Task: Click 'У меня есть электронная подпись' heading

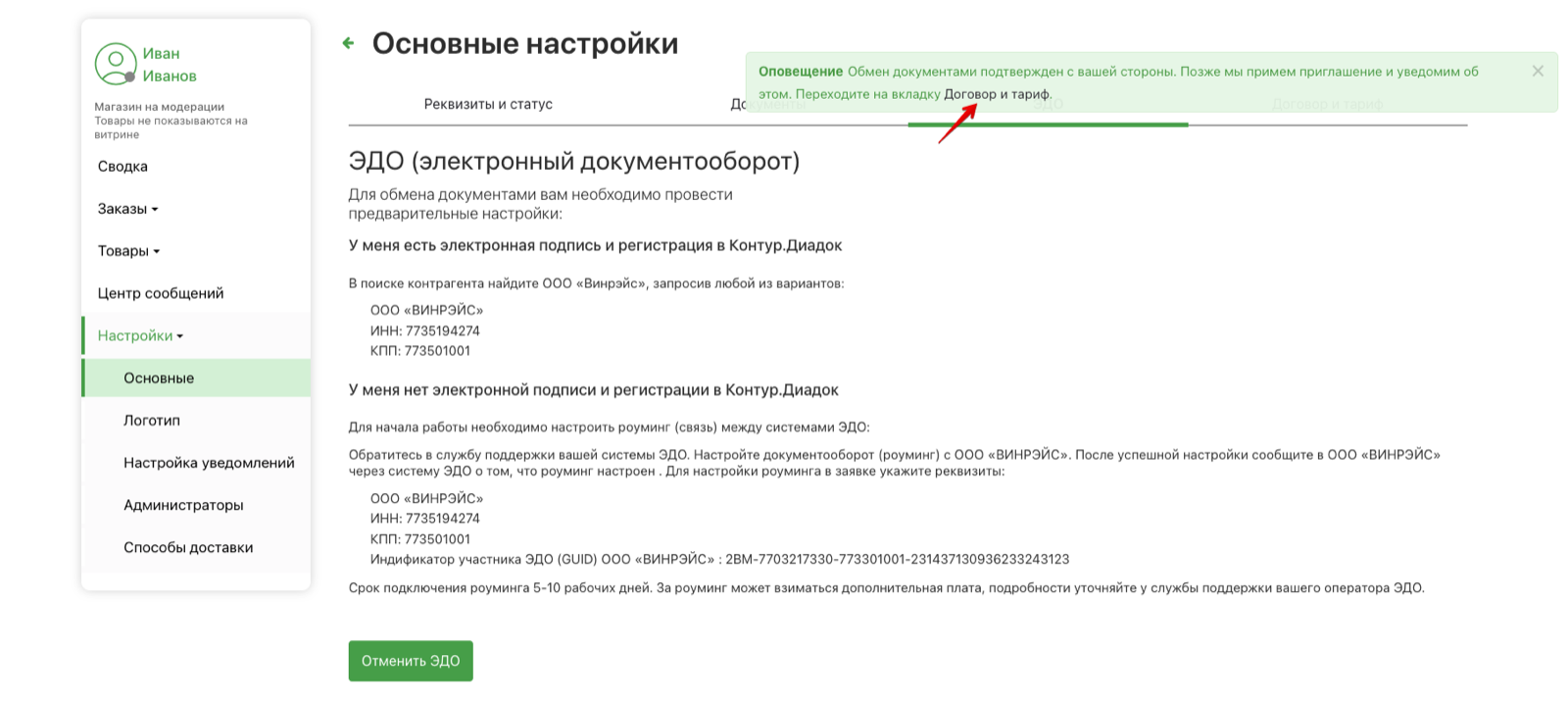Action: tap(596, 245)
